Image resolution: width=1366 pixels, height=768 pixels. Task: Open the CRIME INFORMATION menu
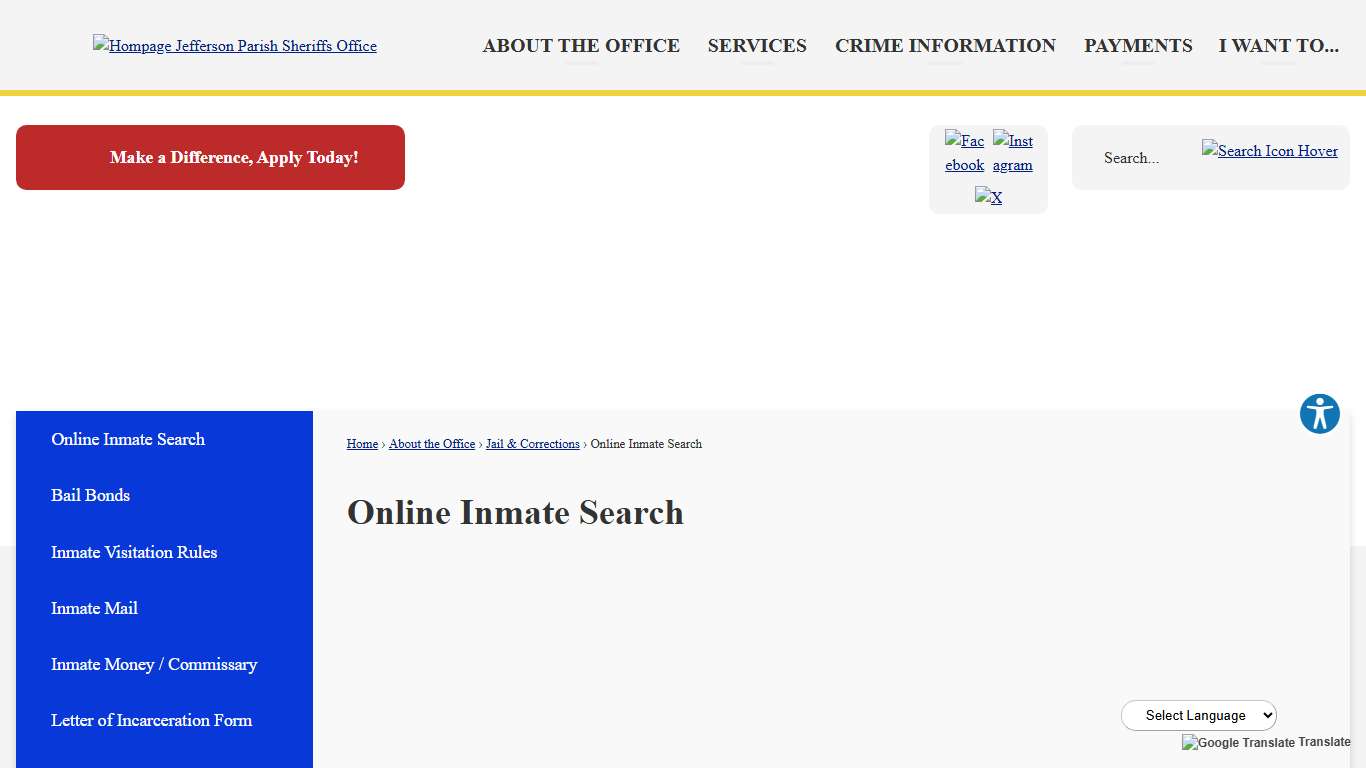coord(945,45)
